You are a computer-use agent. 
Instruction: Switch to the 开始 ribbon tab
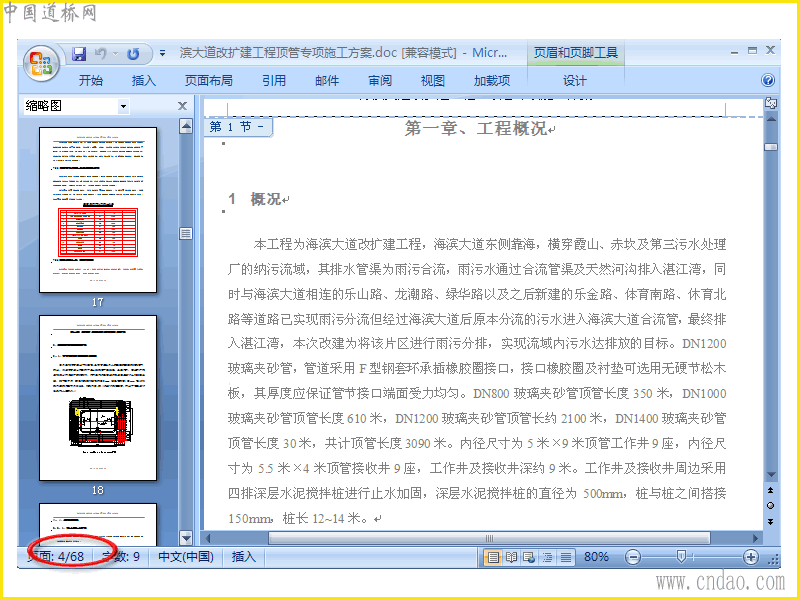tap(91, 81)
